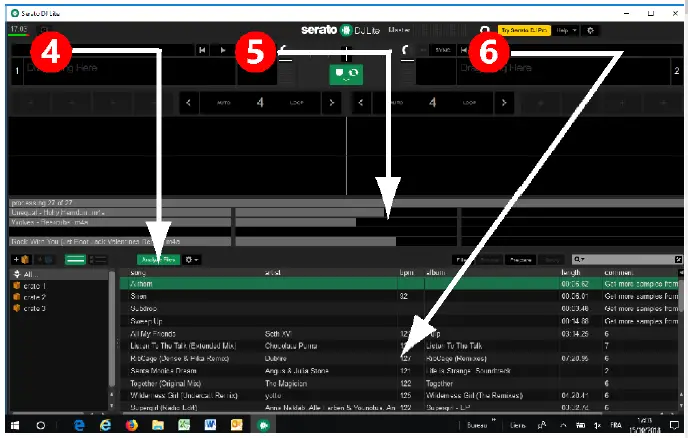This screenshot has height=438, width=688.
Task: Open the Windows Start menu
Action: pos(15,425)
